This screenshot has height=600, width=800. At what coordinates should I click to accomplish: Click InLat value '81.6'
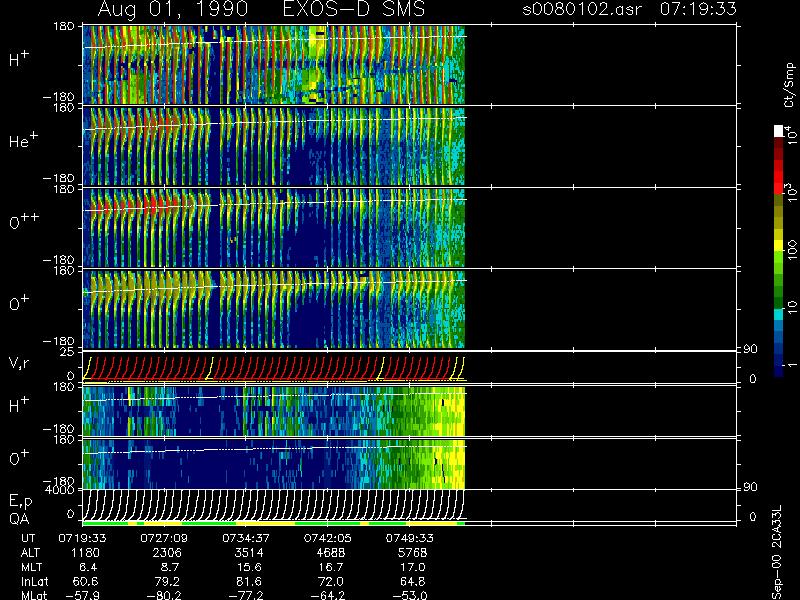[x=249, y=581]
